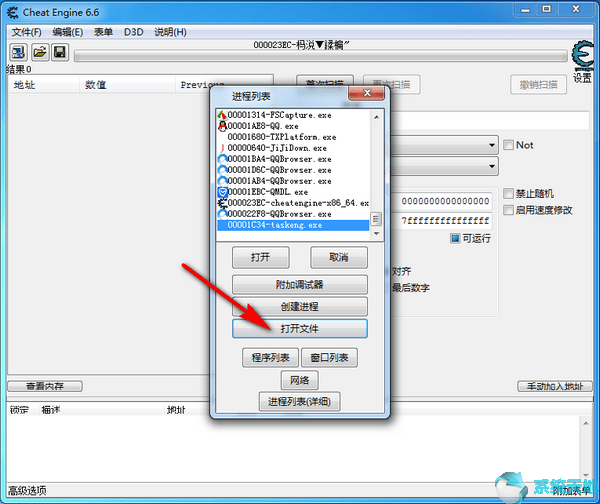The height and width of the screenshot is (504, 600).
Task: Select QQBrowser.exe process 00001AB4
Action: pos(293,181)
